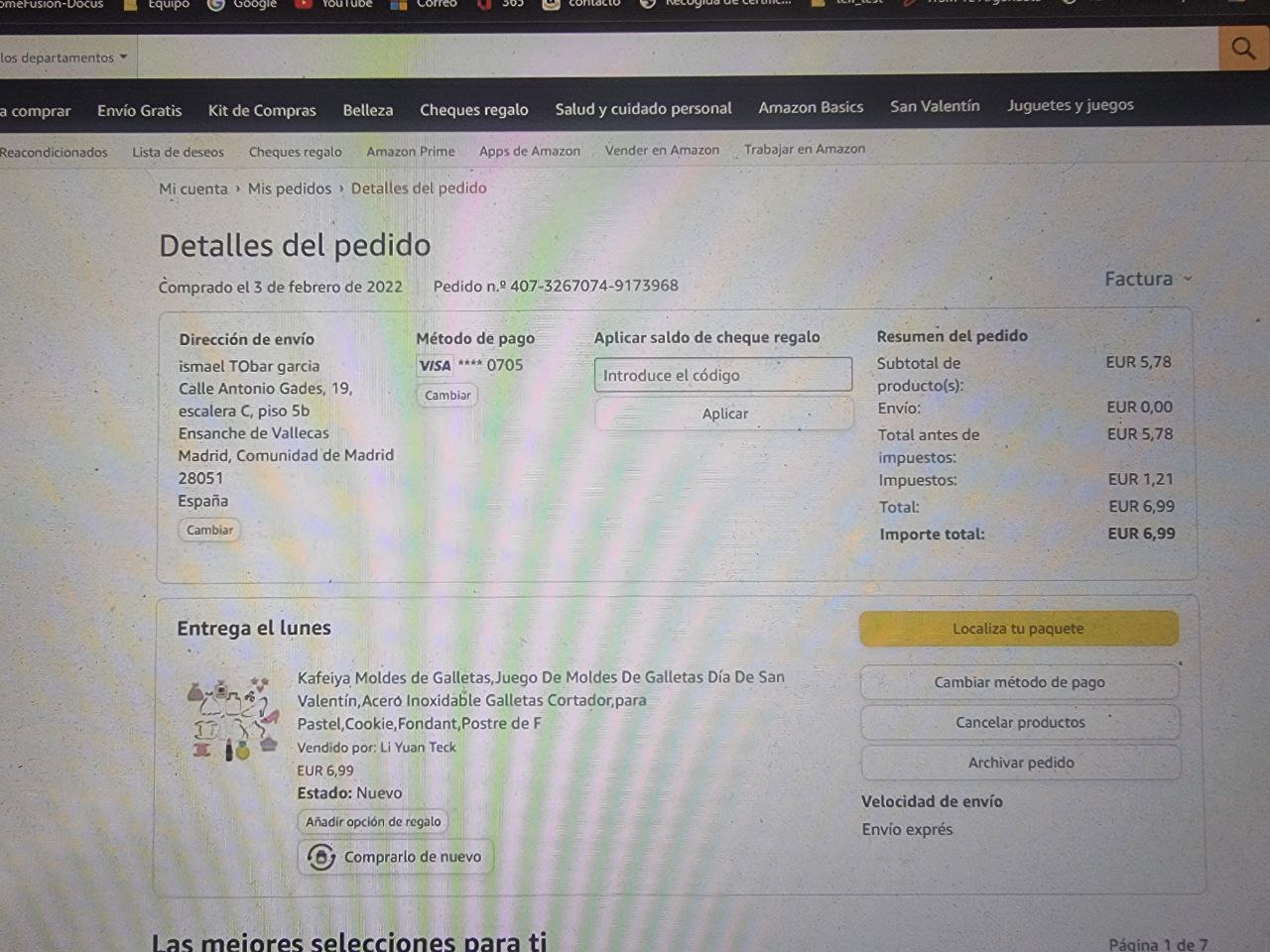Open the YouTube bookmark icon

click(x=304, y=4)
